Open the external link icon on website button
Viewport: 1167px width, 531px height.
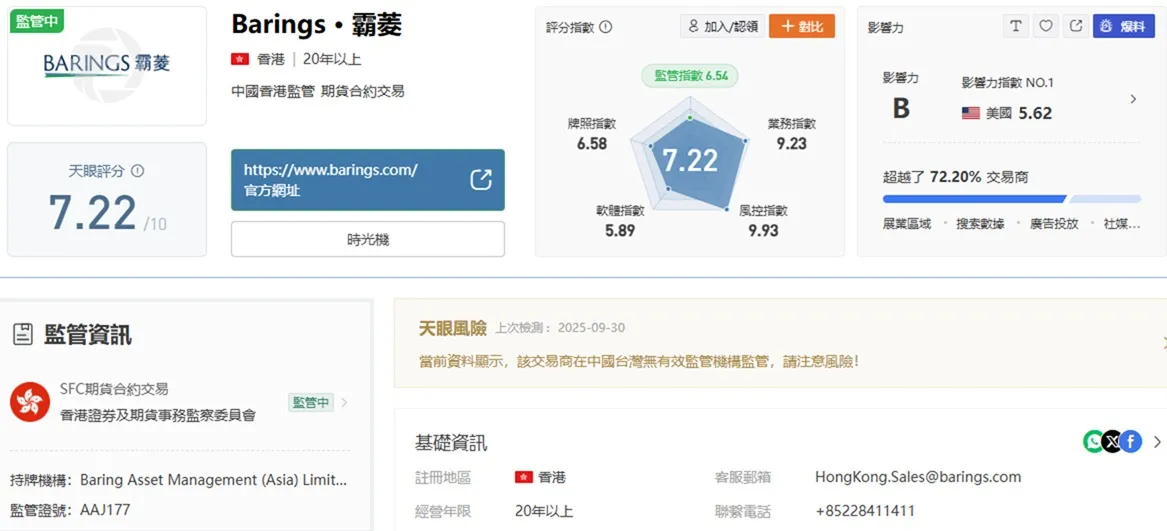(x=481, y=179)
